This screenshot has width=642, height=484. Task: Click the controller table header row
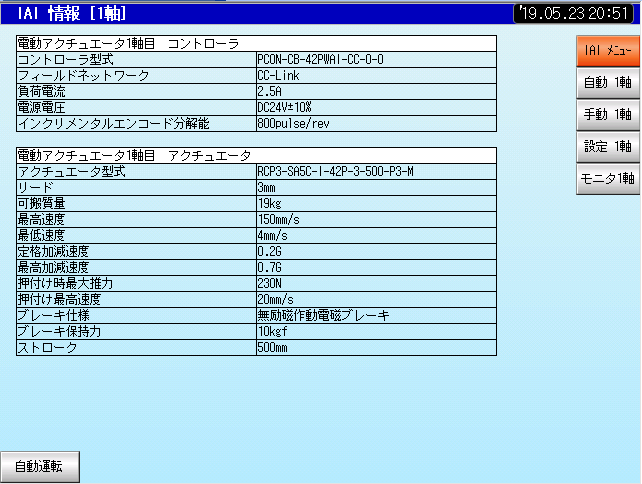pyautogui.click(x=256, y=43)
